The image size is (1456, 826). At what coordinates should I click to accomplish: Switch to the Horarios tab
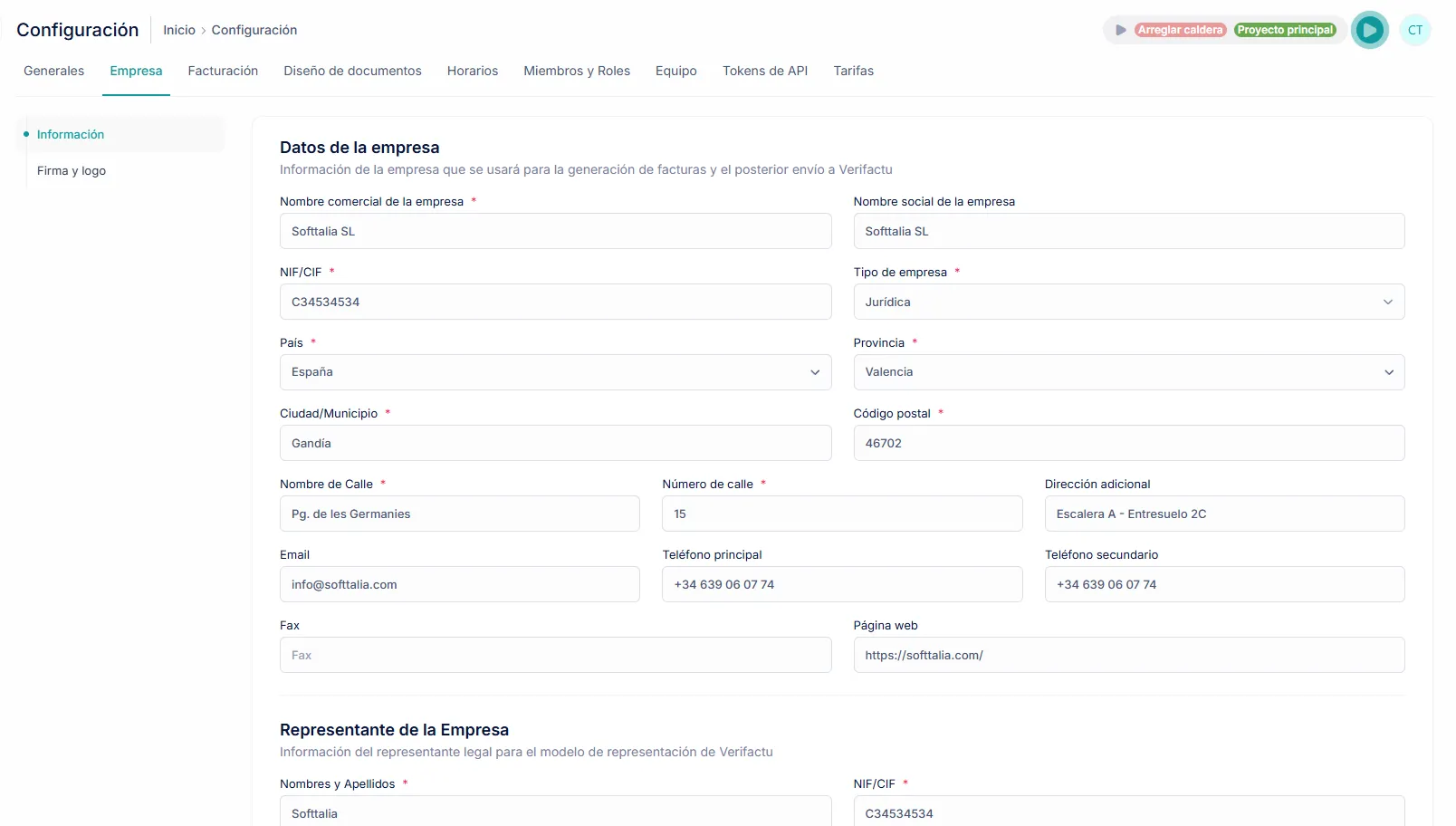pos(472,71)
